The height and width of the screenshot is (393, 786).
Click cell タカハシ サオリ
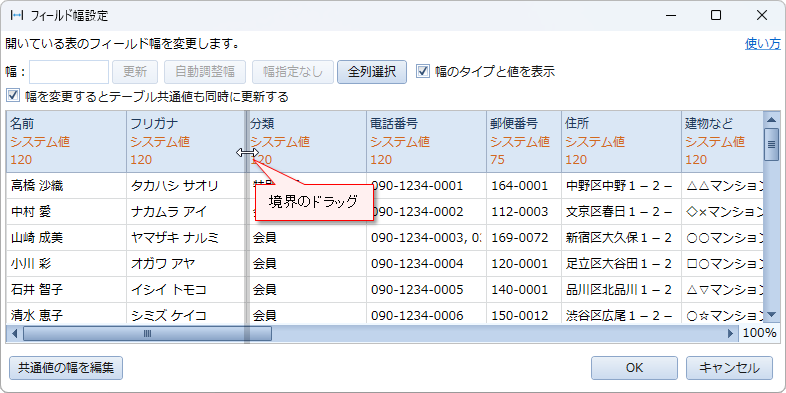185,186
